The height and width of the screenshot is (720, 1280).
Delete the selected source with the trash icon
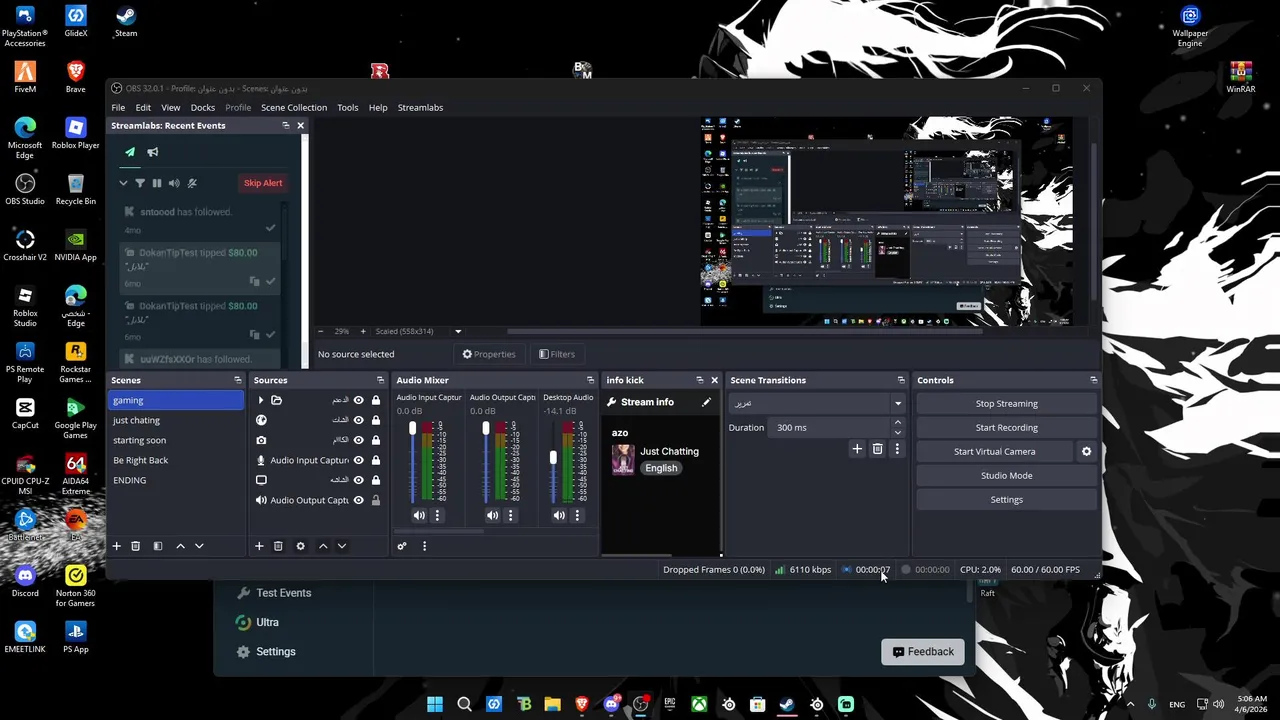point(278,546)
